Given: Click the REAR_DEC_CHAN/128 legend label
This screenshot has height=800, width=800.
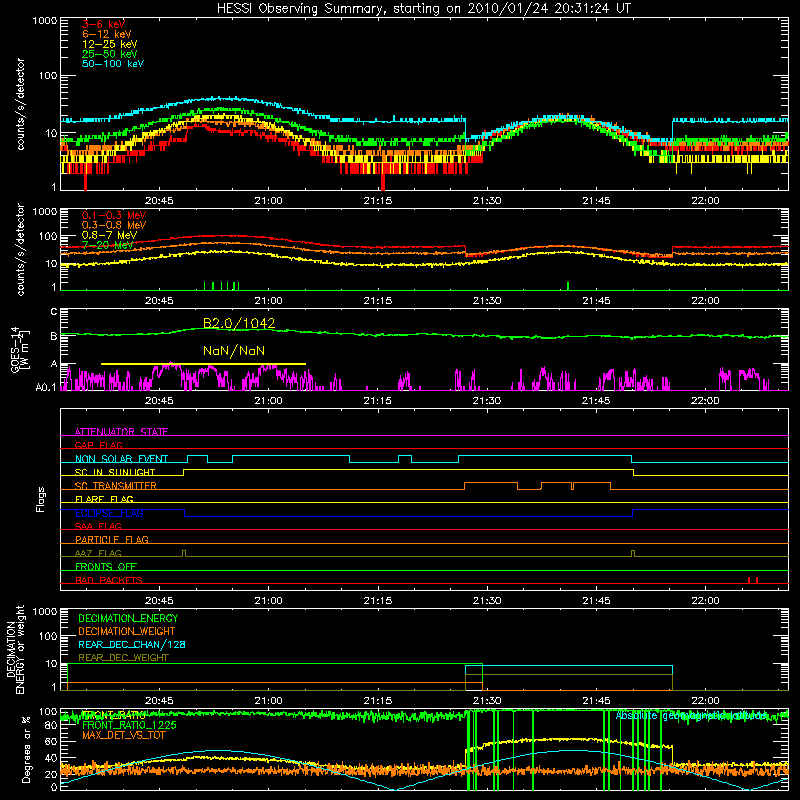Looking at the screenshot, I should point(132,644).
